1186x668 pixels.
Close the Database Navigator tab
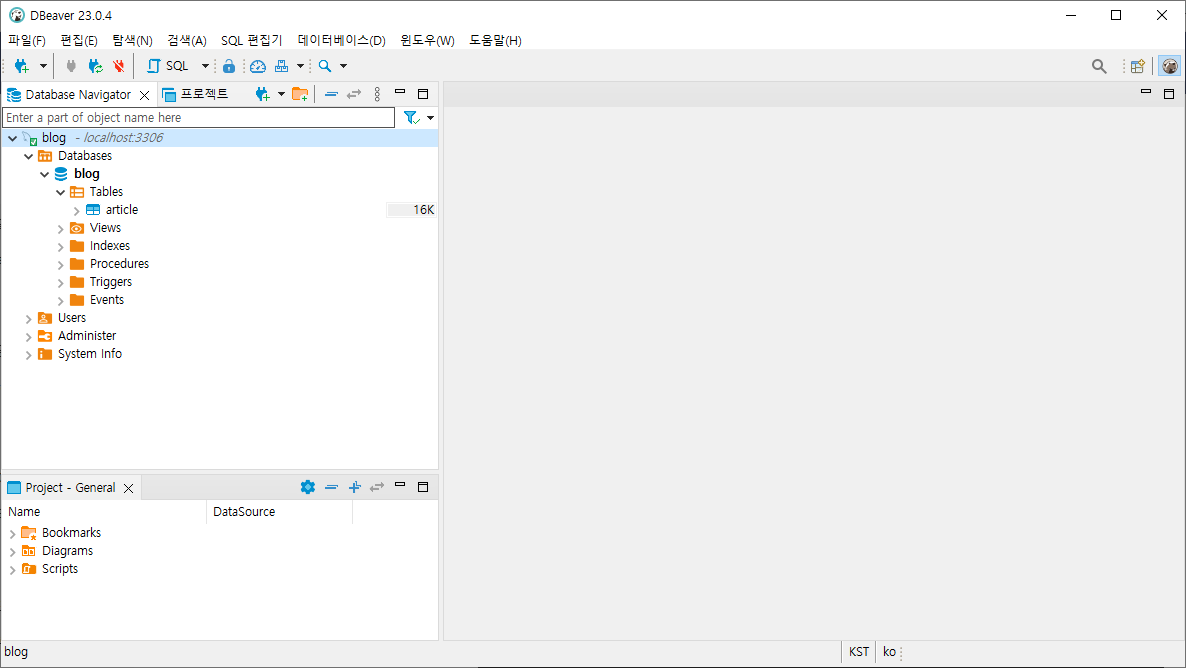coord(144,95)
